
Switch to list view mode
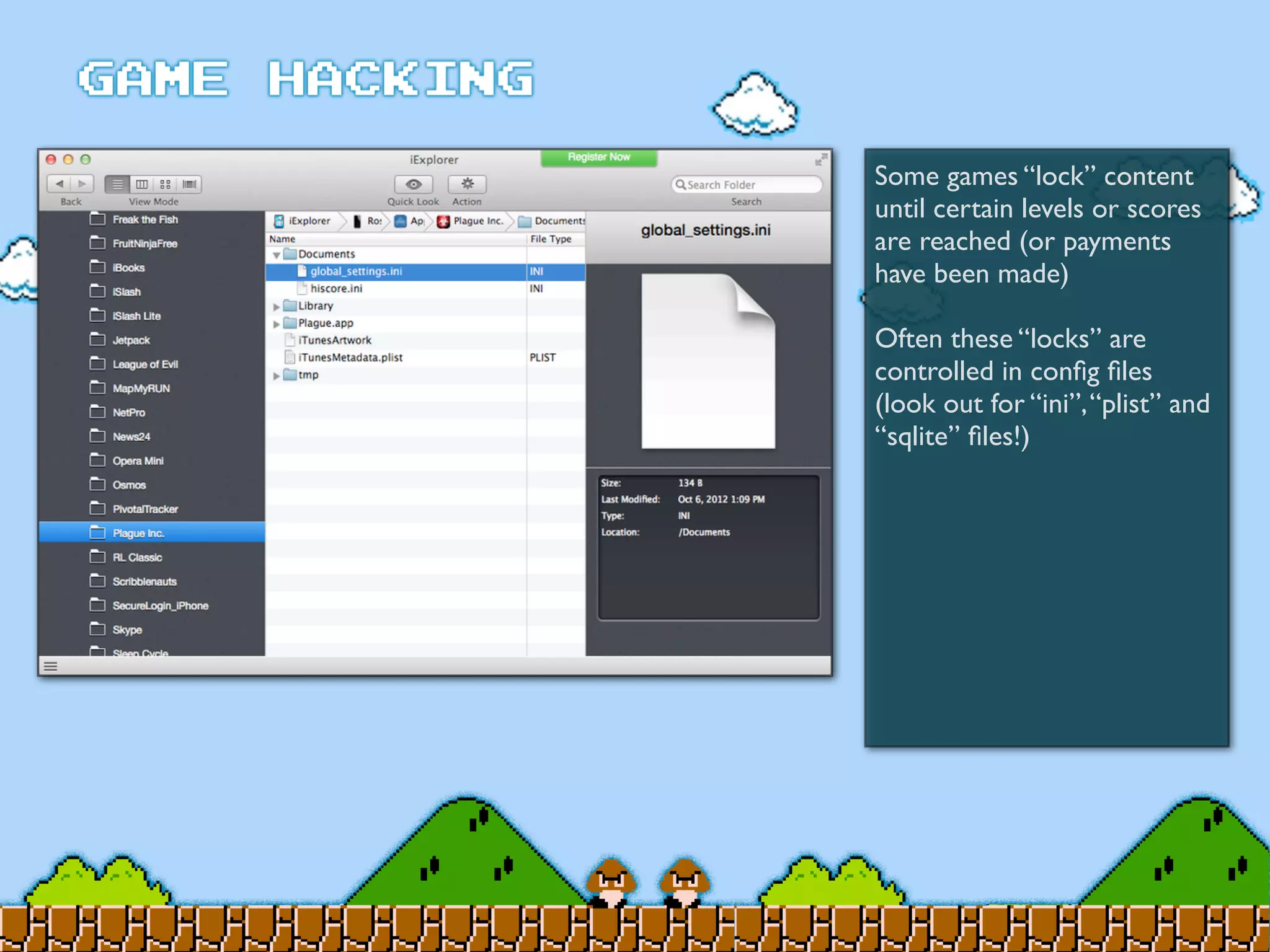pyautogui.click(x=117, y=184)
